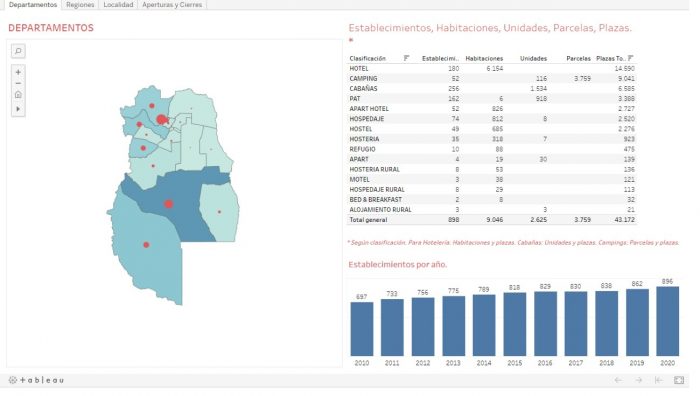
Task: Select the PAT row label
Action: 355,99
